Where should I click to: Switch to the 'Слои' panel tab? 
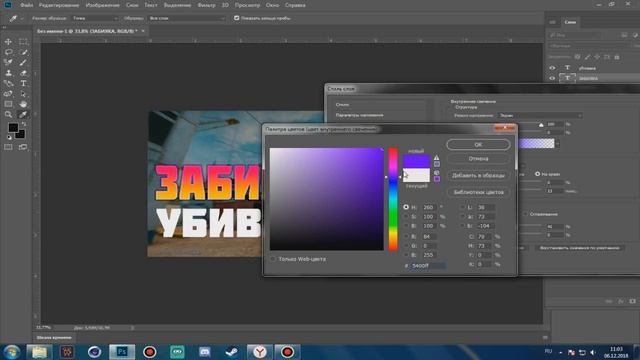[570, 22]
